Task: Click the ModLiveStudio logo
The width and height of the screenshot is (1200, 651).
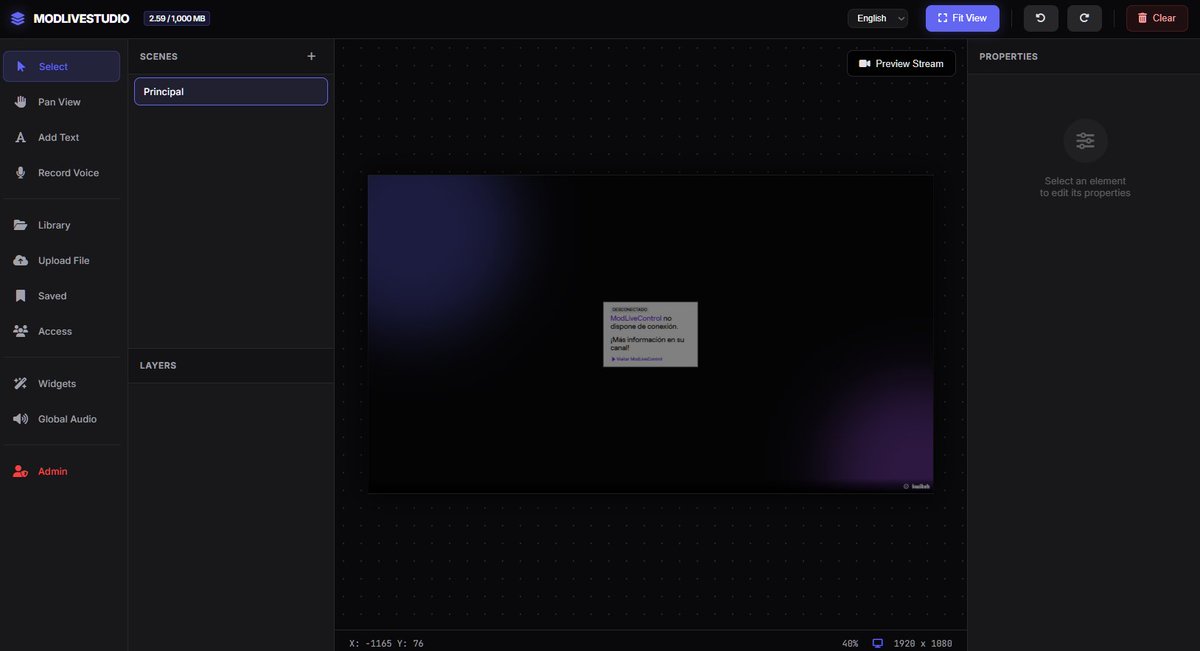Action: pos(70,18)
